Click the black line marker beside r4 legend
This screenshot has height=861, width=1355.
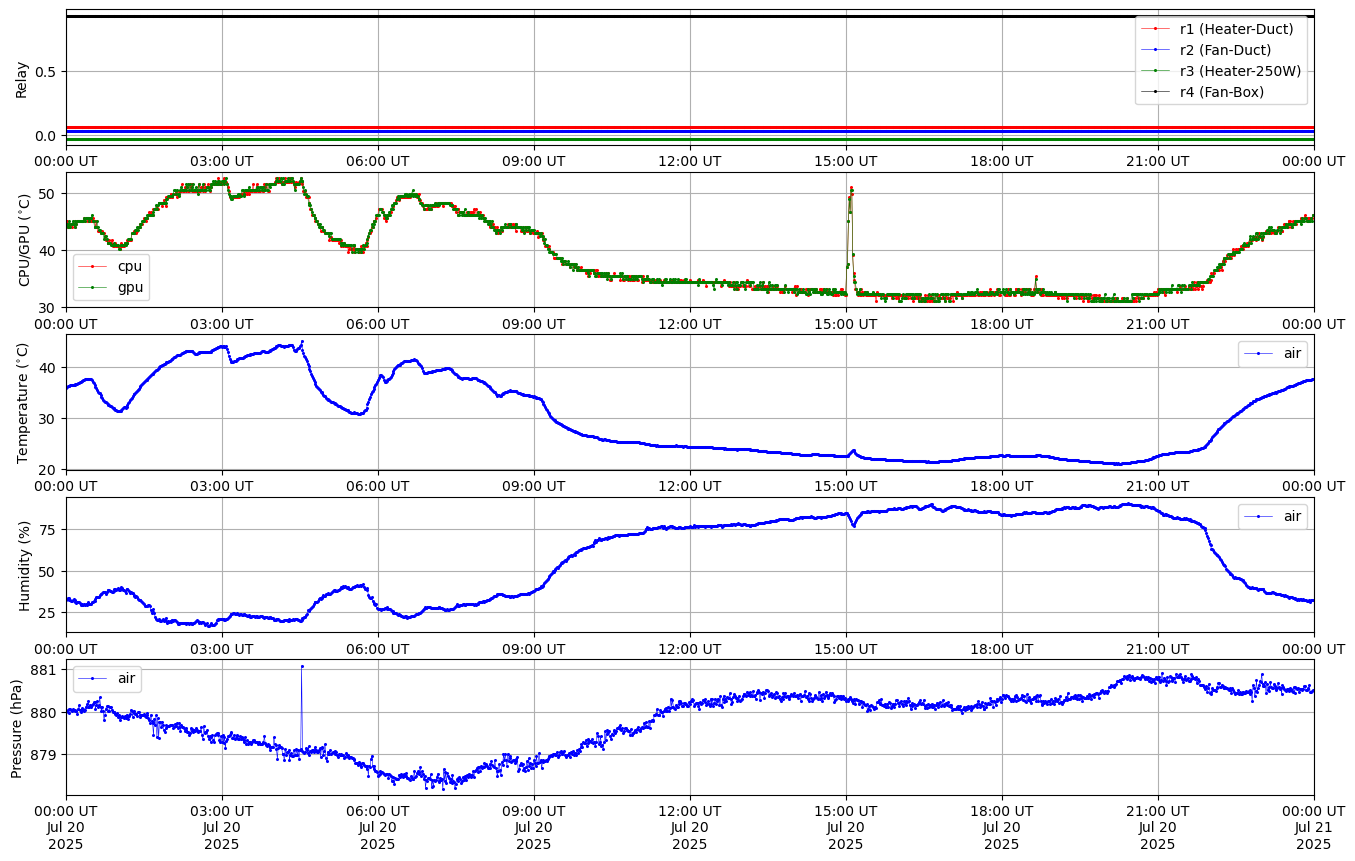pos(1156,92)
